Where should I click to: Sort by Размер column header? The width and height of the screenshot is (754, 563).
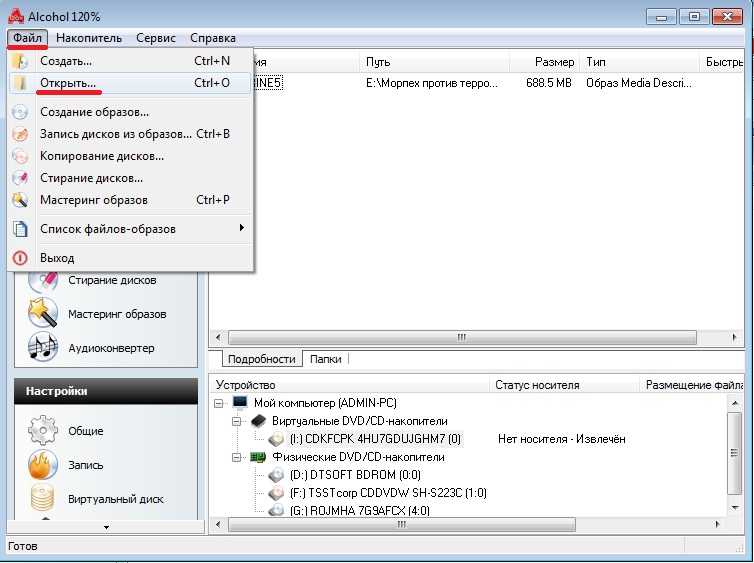tap(544, 62)
